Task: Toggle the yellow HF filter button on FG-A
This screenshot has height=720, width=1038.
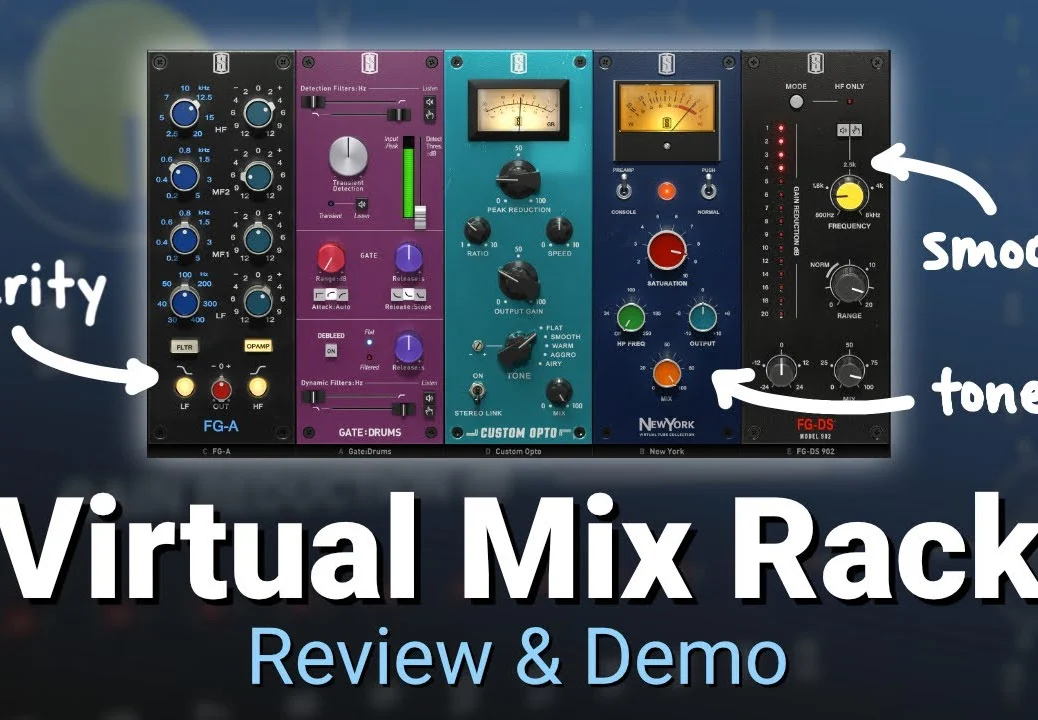Action: (258, 386)
